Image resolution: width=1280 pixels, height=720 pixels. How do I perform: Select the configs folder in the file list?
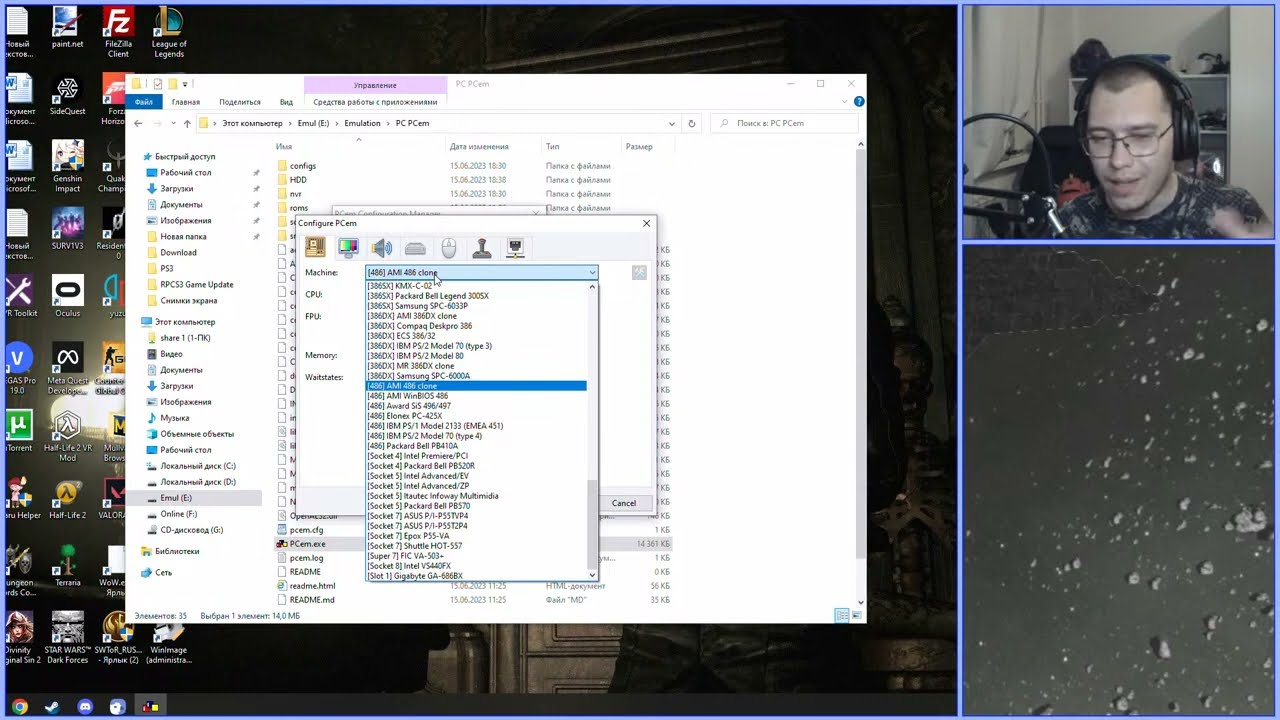pos(303,166)
